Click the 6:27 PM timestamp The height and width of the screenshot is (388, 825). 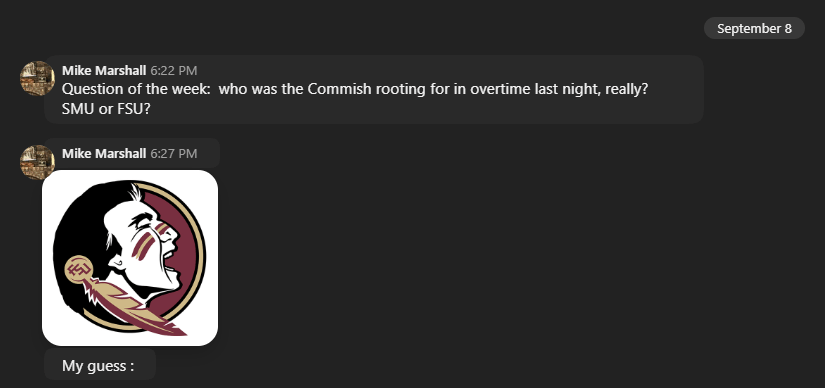coord(174,154)
